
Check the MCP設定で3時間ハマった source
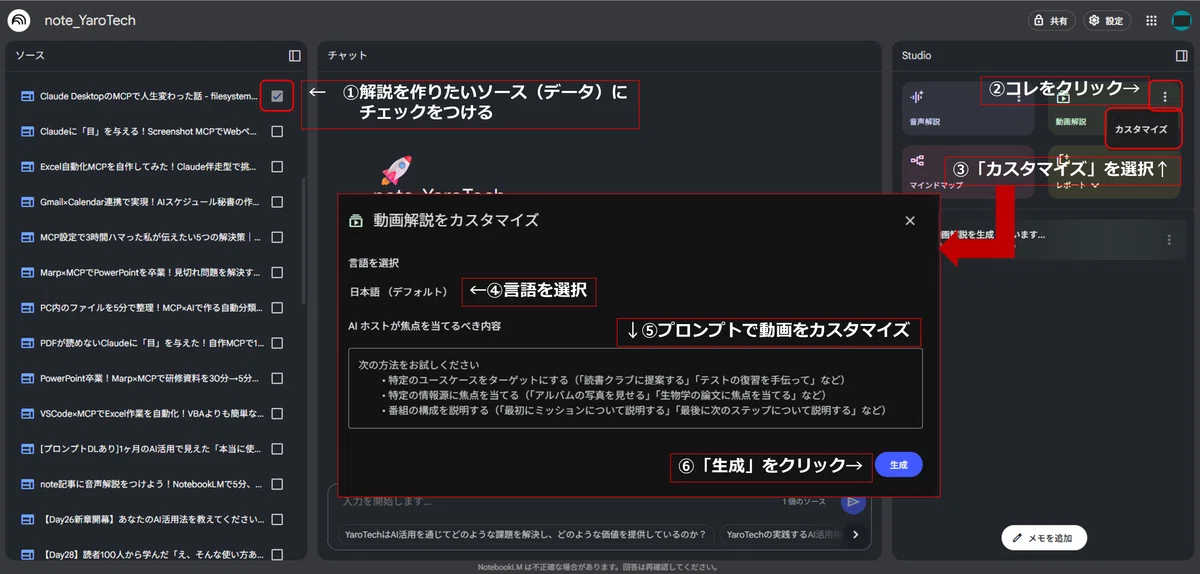coord(277,238)
